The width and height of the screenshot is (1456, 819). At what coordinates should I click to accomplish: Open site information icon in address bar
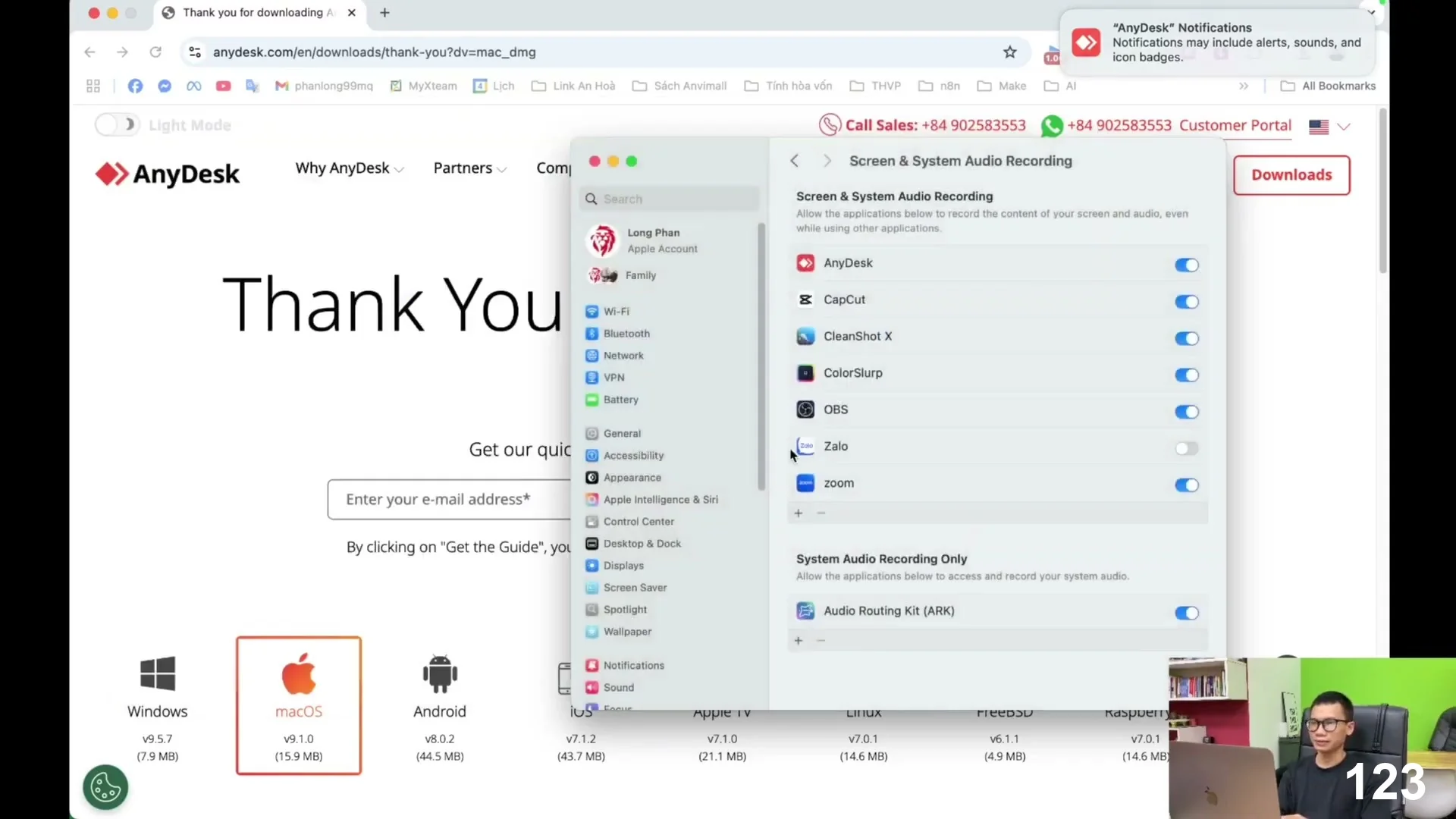point(195,52)
